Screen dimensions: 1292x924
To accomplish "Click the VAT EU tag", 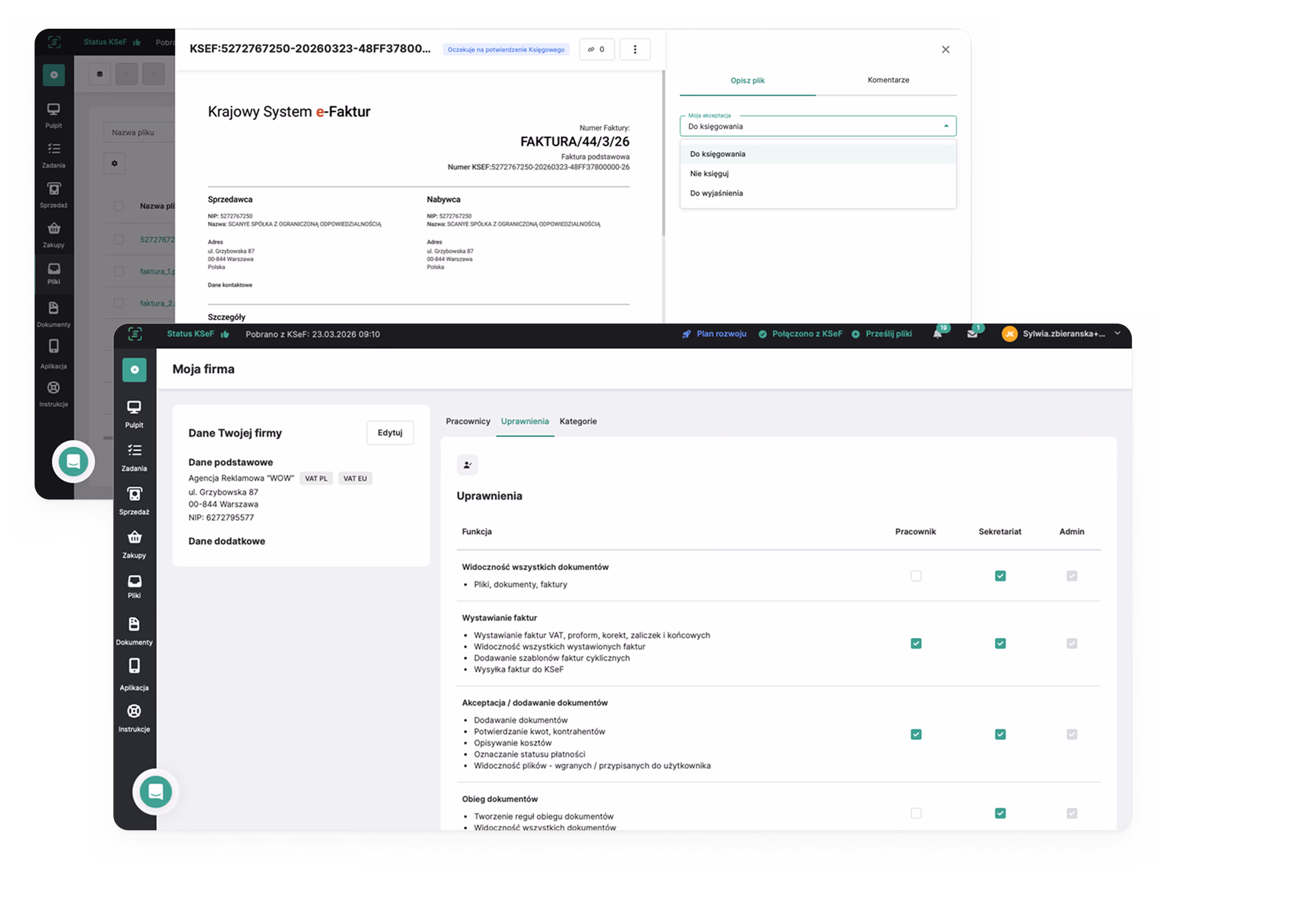I will 355,478.
